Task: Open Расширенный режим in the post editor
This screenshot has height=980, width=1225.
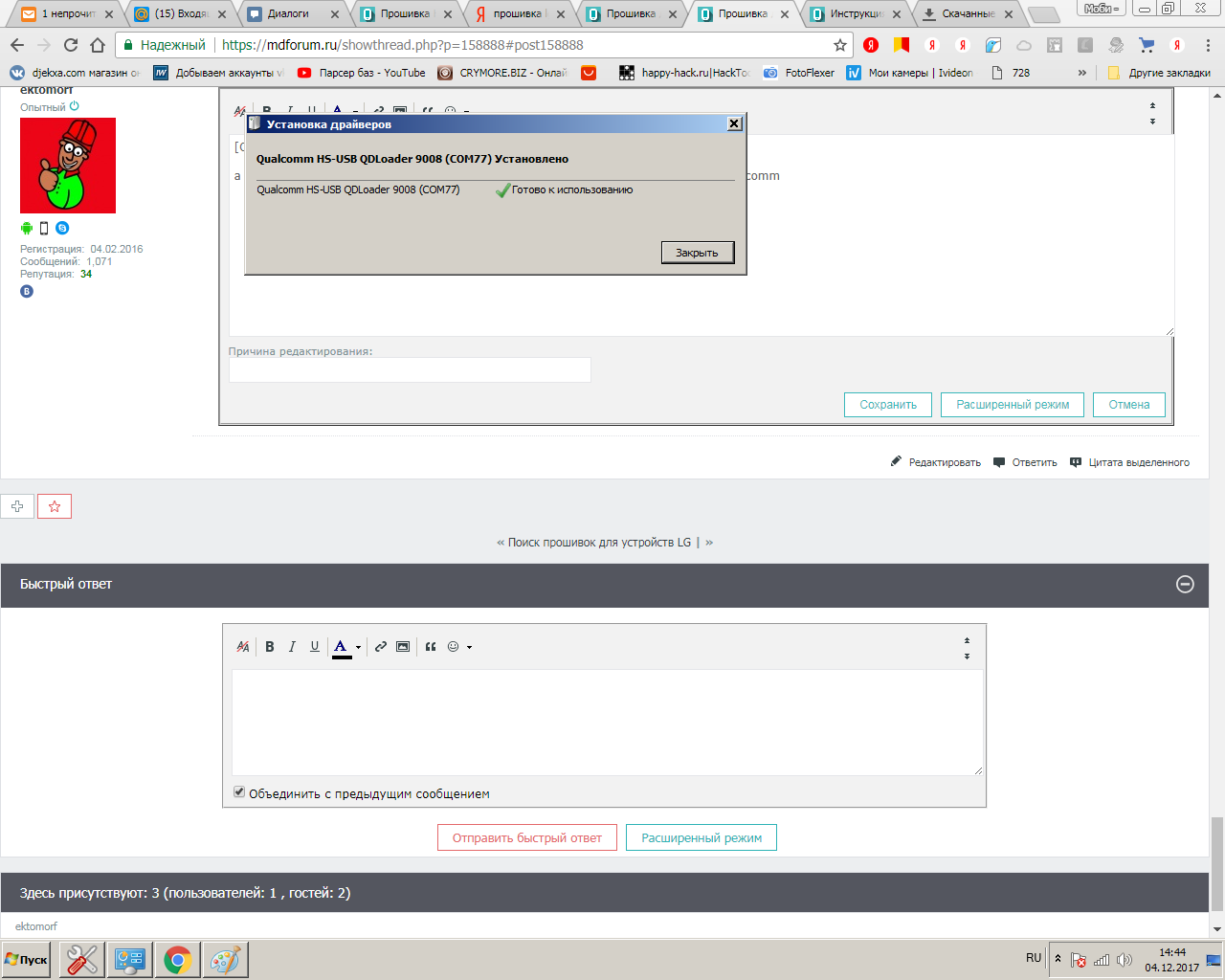Action: 1013,405
